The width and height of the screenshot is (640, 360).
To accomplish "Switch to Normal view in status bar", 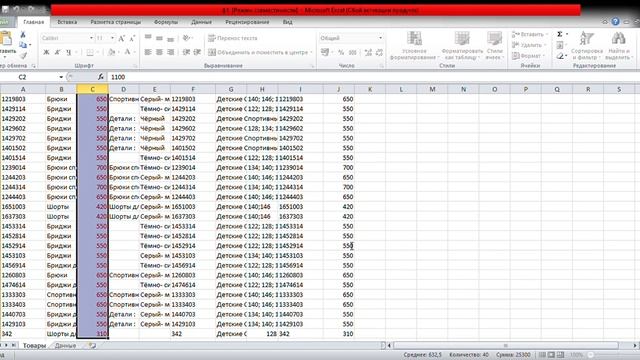I will click(542, 355).
